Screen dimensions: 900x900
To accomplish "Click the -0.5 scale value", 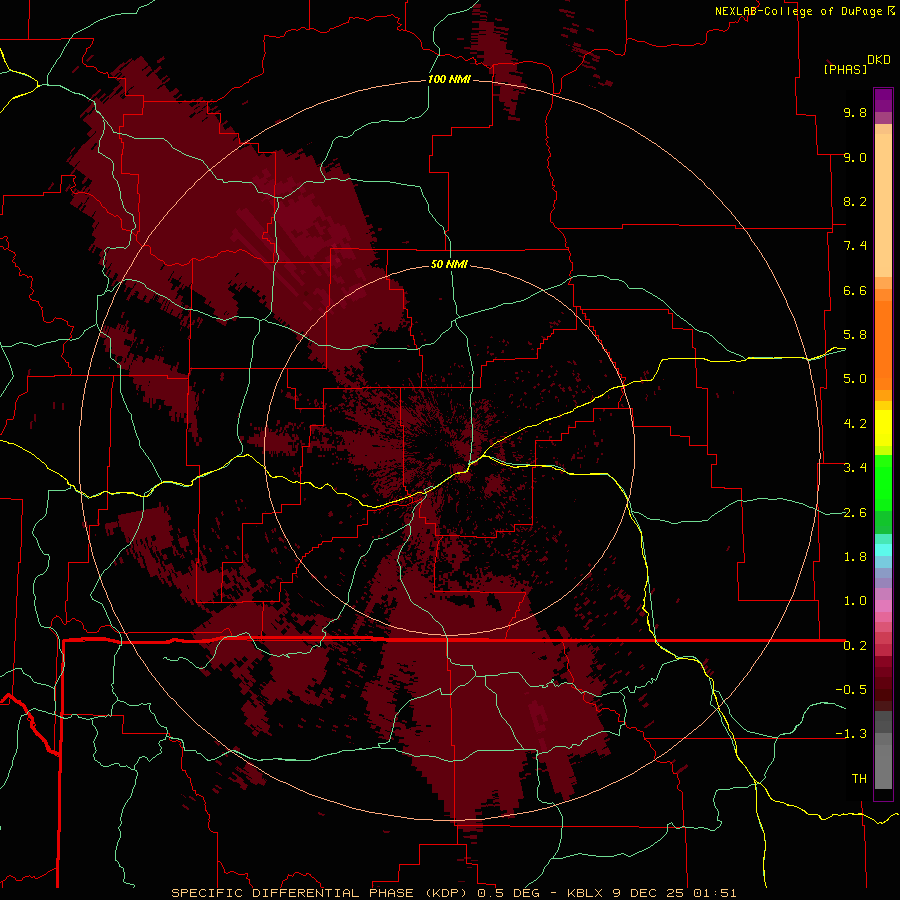I will point(851,690).
